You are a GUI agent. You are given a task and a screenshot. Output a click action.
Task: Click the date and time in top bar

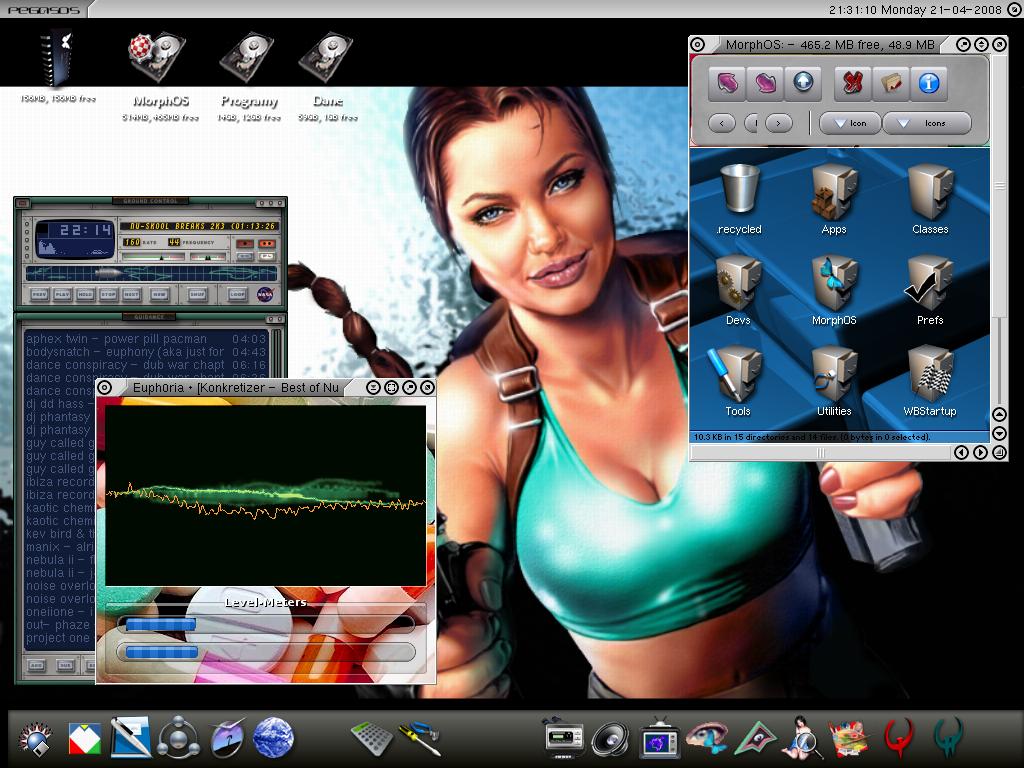coord(914,9)
